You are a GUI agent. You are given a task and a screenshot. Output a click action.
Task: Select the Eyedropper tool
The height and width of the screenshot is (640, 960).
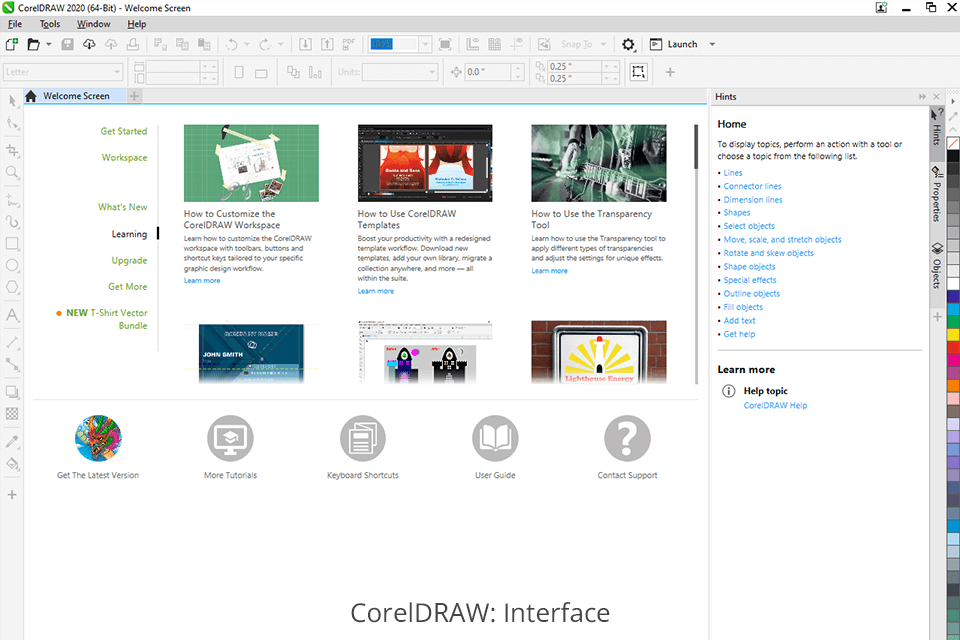tap(12, 442)
